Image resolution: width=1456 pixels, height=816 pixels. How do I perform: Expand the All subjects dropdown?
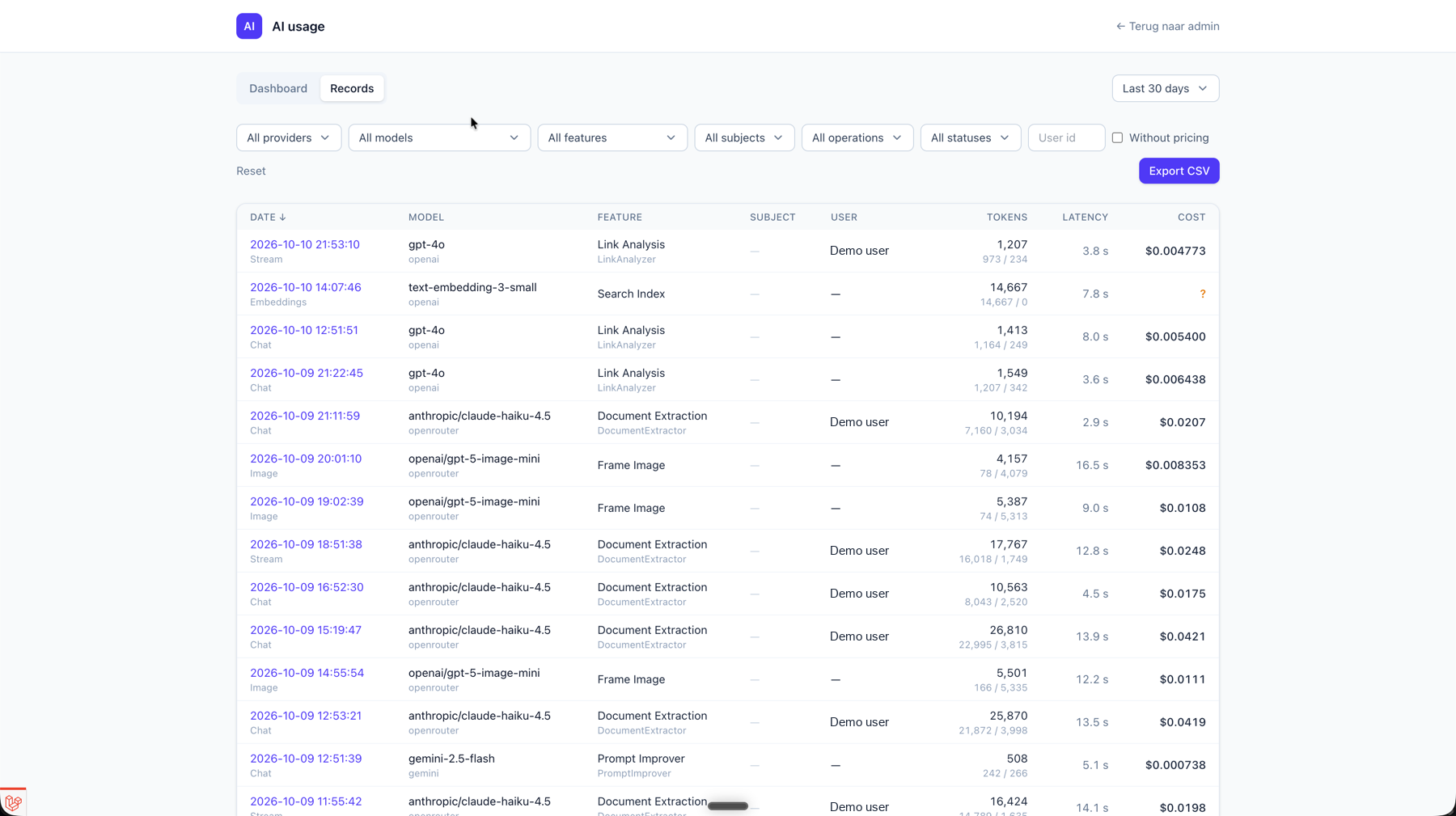(x=744, y=137)
